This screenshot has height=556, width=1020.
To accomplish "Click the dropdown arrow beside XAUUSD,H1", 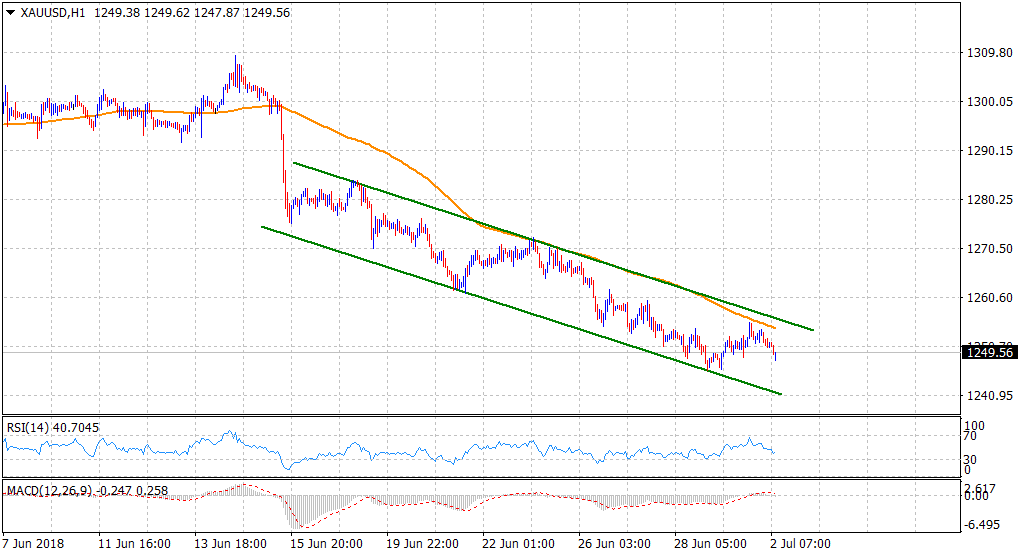I will 11,14.
